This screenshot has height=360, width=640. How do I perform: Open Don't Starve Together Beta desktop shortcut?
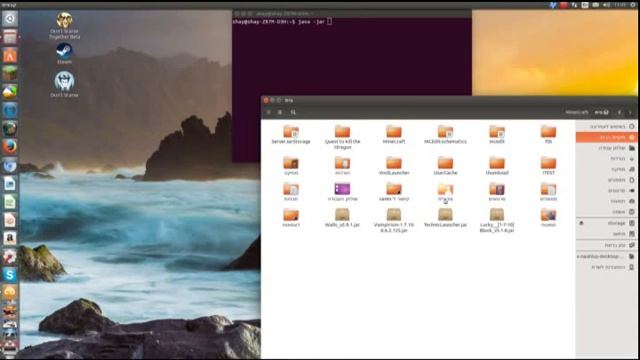64,26
